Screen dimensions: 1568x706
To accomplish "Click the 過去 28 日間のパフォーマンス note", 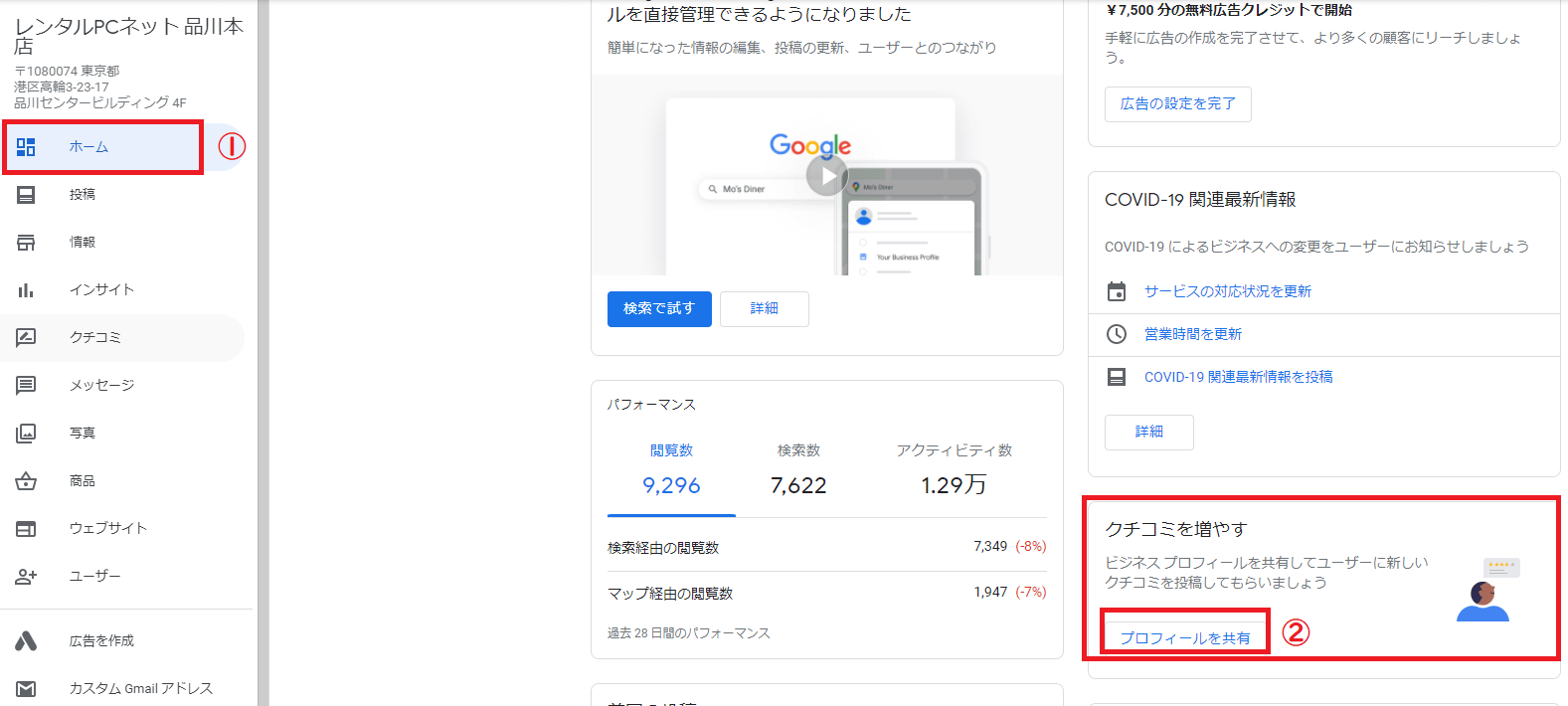I will point(689,633).
